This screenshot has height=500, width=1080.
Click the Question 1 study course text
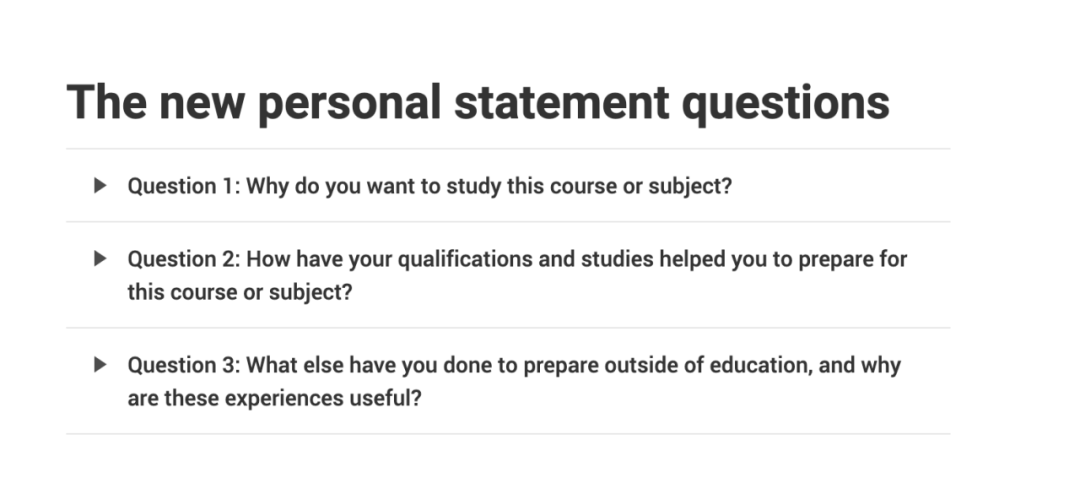[x=429, y=186]
